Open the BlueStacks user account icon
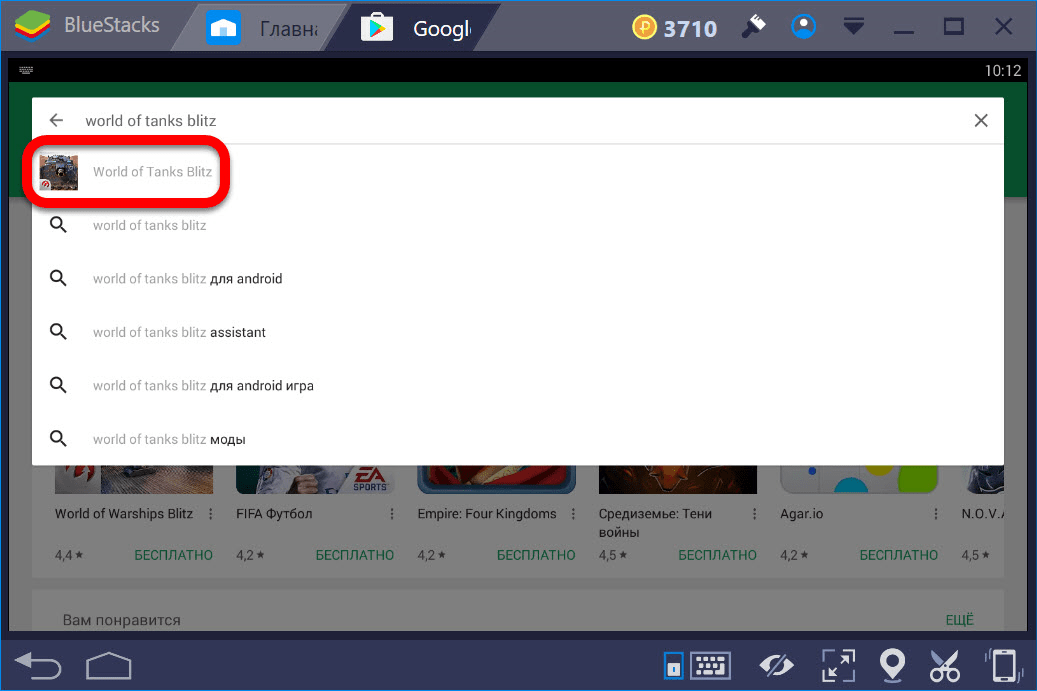The height and width of the screenshot is (691, 1037). click(803, 27)
